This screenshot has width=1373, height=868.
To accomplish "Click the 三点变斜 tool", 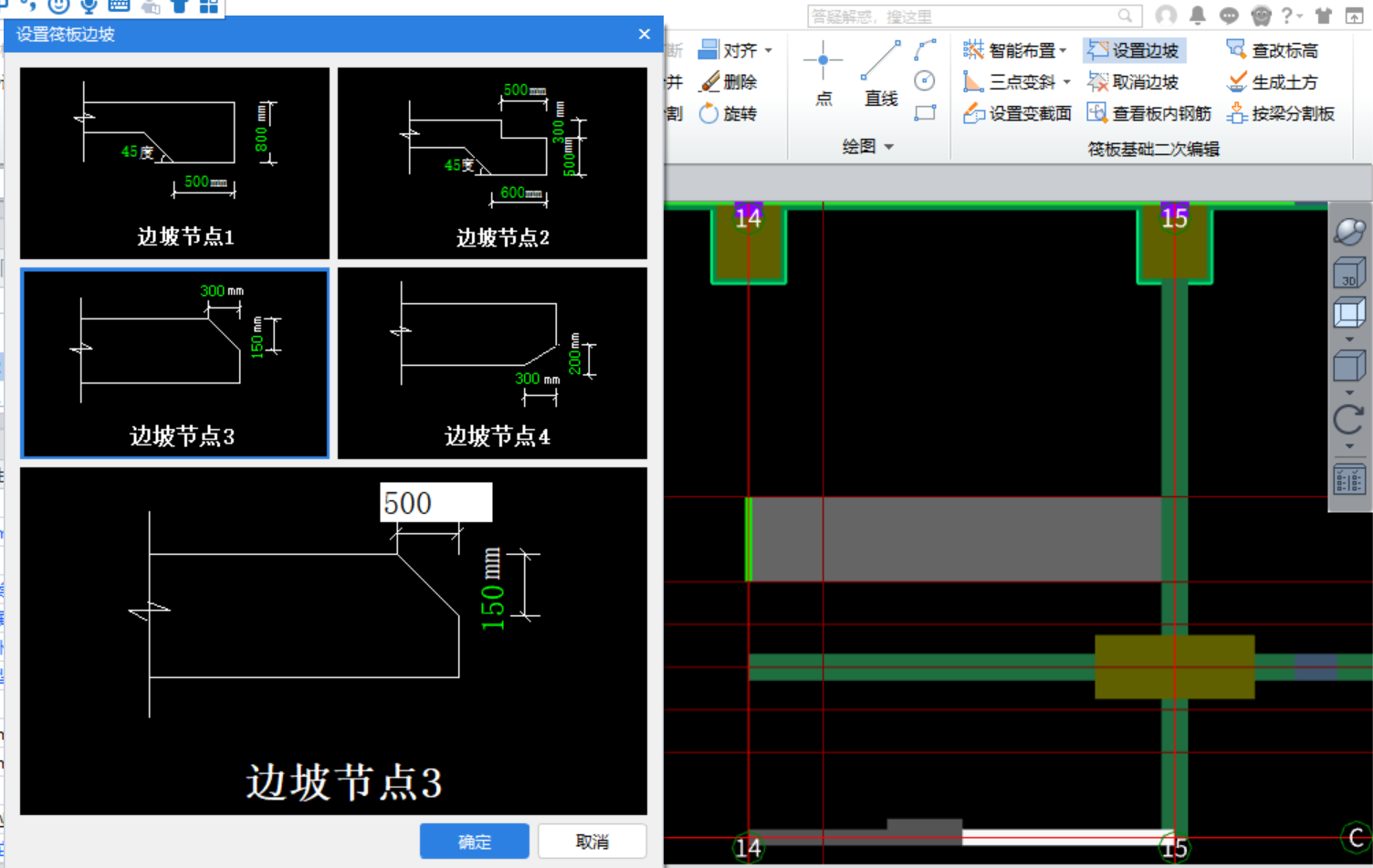I will pyautogui.click(x=1009, y=82).
